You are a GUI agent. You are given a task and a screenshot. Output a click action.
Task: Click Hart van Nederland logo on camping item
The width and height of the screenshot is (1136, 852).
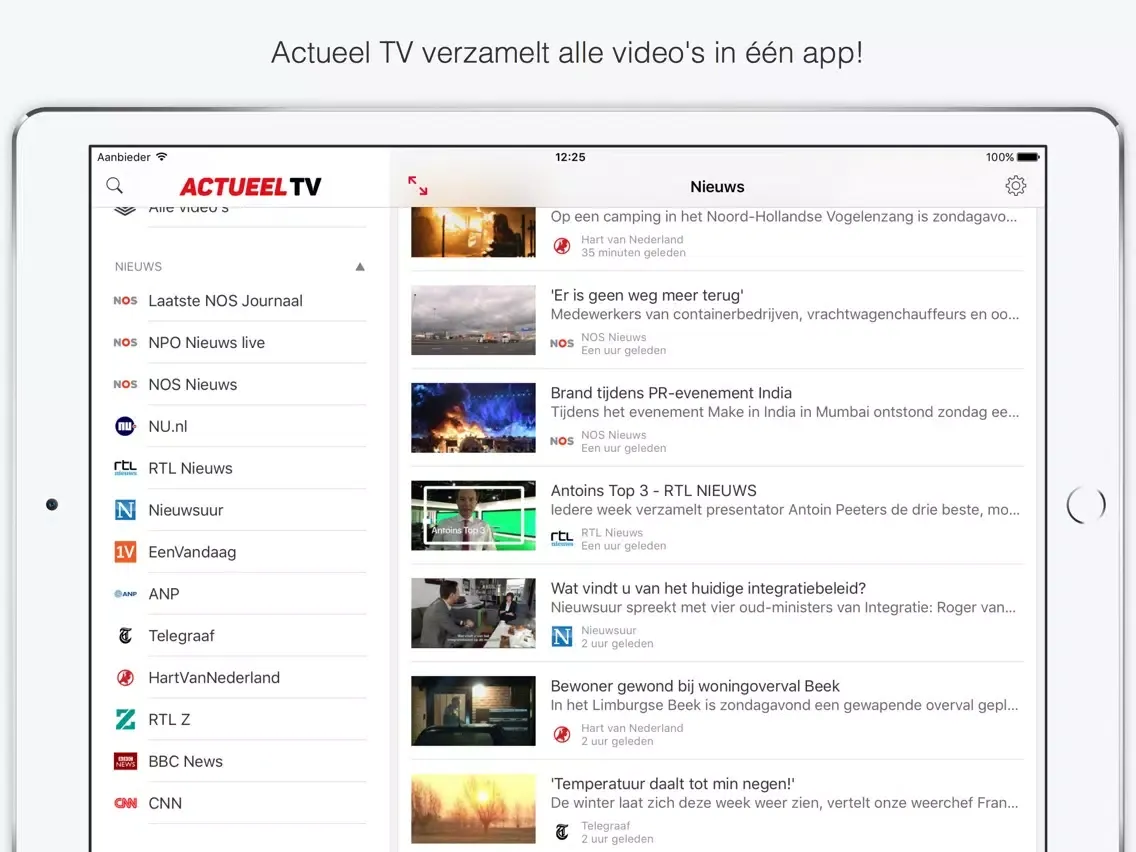562,246
